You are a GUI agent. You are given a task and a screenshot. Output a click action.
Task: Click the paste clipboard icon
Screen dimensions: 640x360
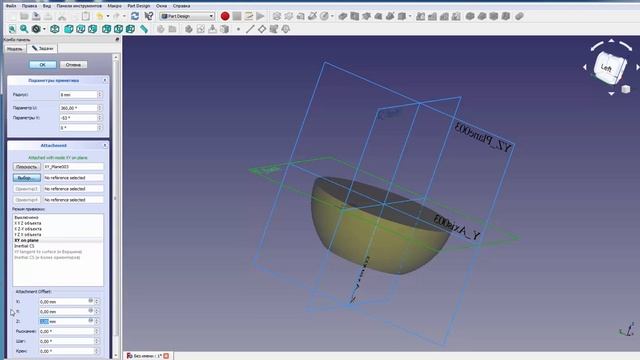[x=86, y=16]
